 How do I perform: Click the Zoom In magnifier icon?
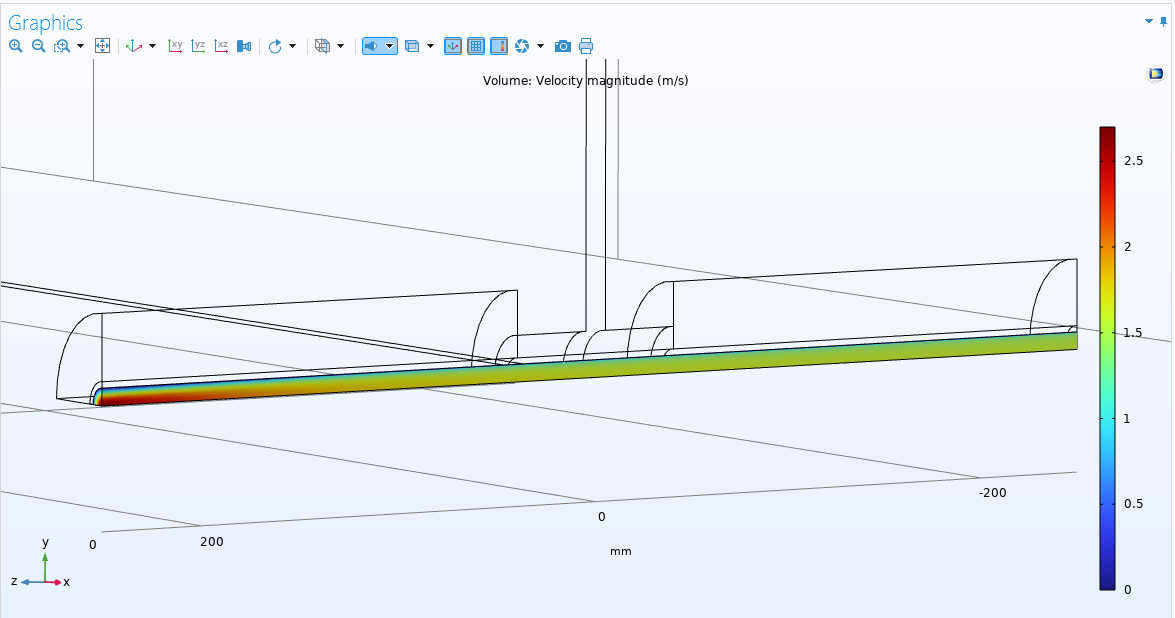(16, 46)
